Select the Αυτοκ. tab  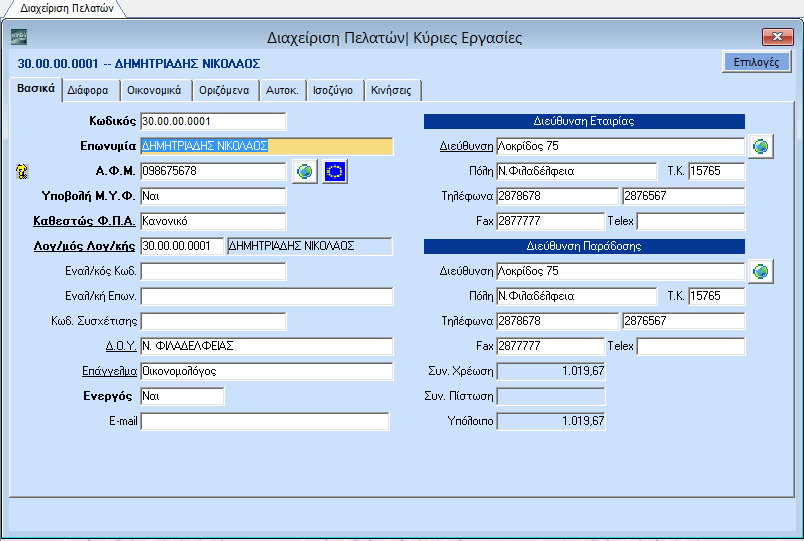click(x=282, y=91)
